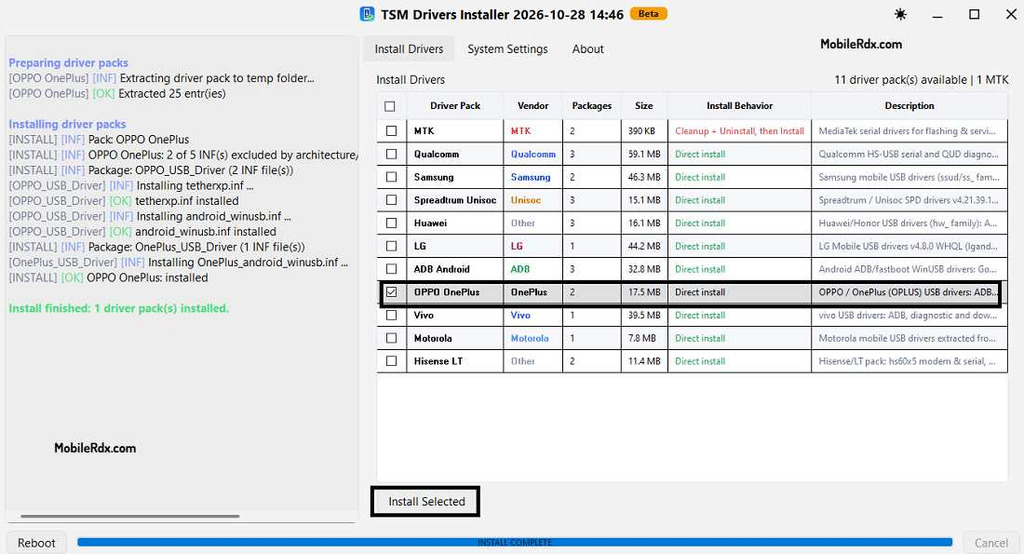Click 'Install finished: 1 driver pack(s) installed.' message
Viewport: 1024px width, 554px height.
click(x=119, y=308)
